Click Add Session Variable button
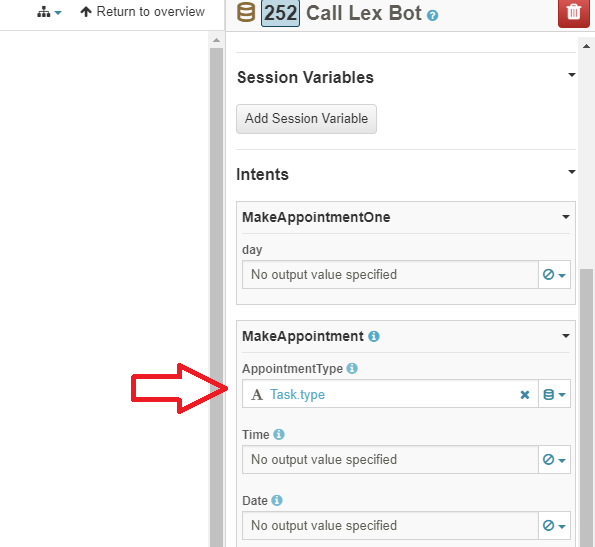The width and height of the screenshot is (595, 547). point(306,119)
